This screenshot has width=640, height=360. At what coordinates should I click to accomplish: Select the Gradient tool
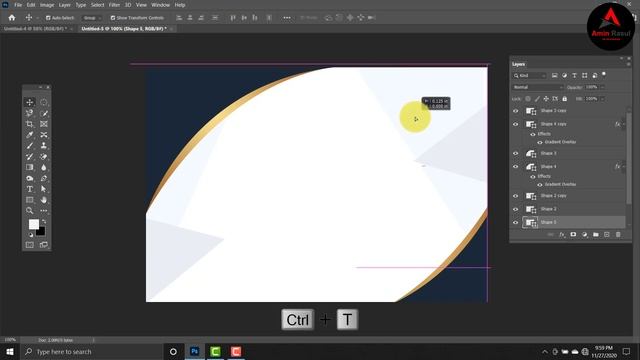click(29, 167)
